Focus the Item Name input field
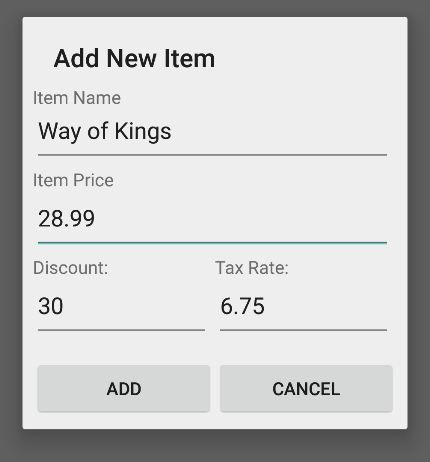Screen dimensions: 430x462 [x=212, y=132]
